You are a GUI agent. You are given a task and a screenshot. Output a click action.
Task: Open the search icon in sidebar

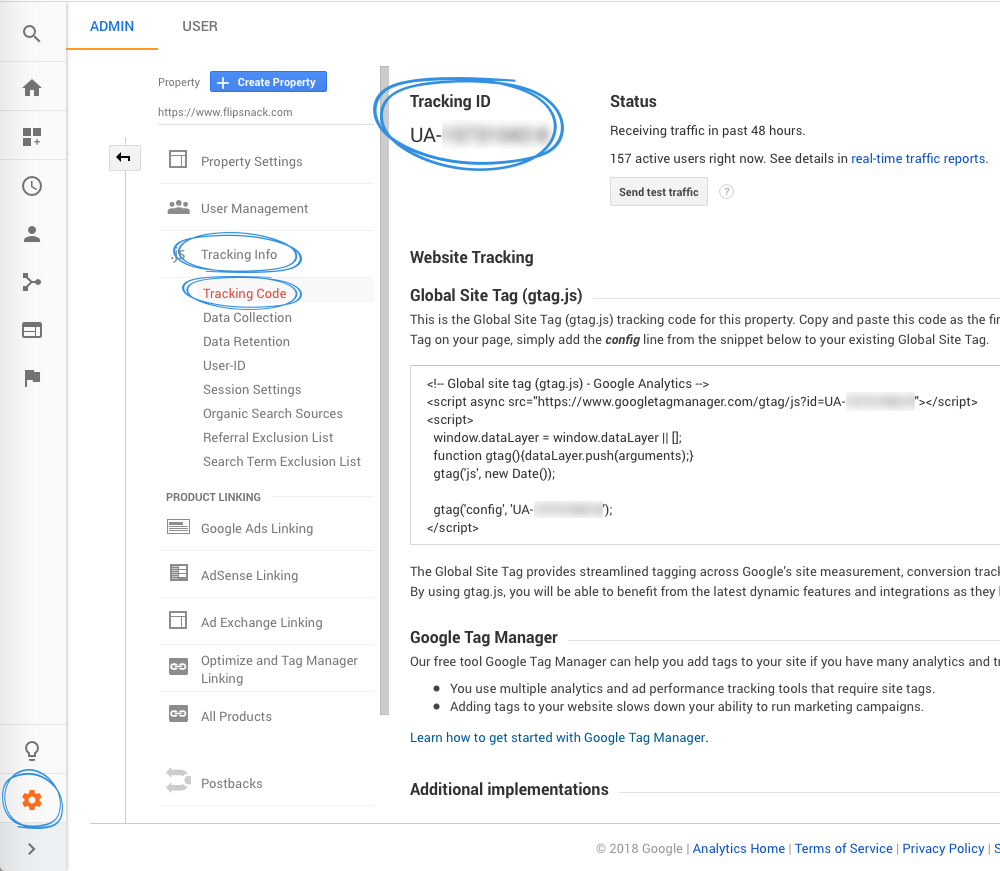click(x=32, y=33)
